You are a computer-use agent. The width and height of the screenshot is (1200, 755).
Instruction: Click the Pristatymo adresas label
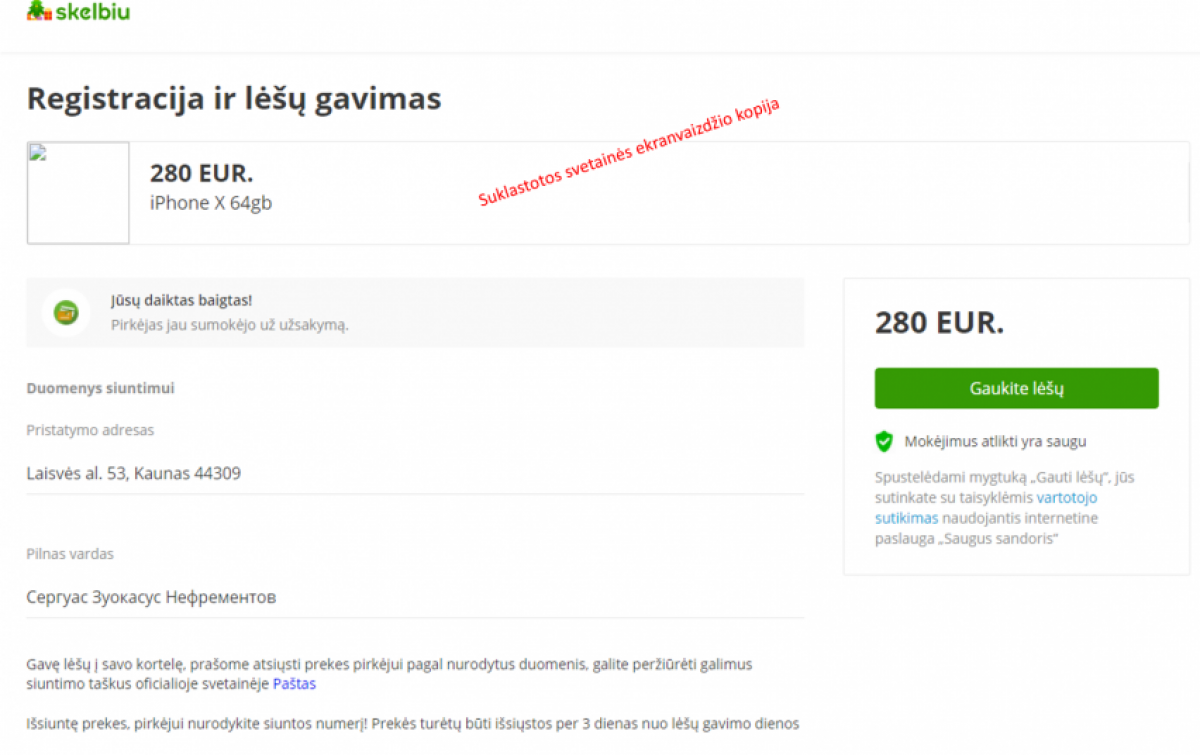coord(90,430)
